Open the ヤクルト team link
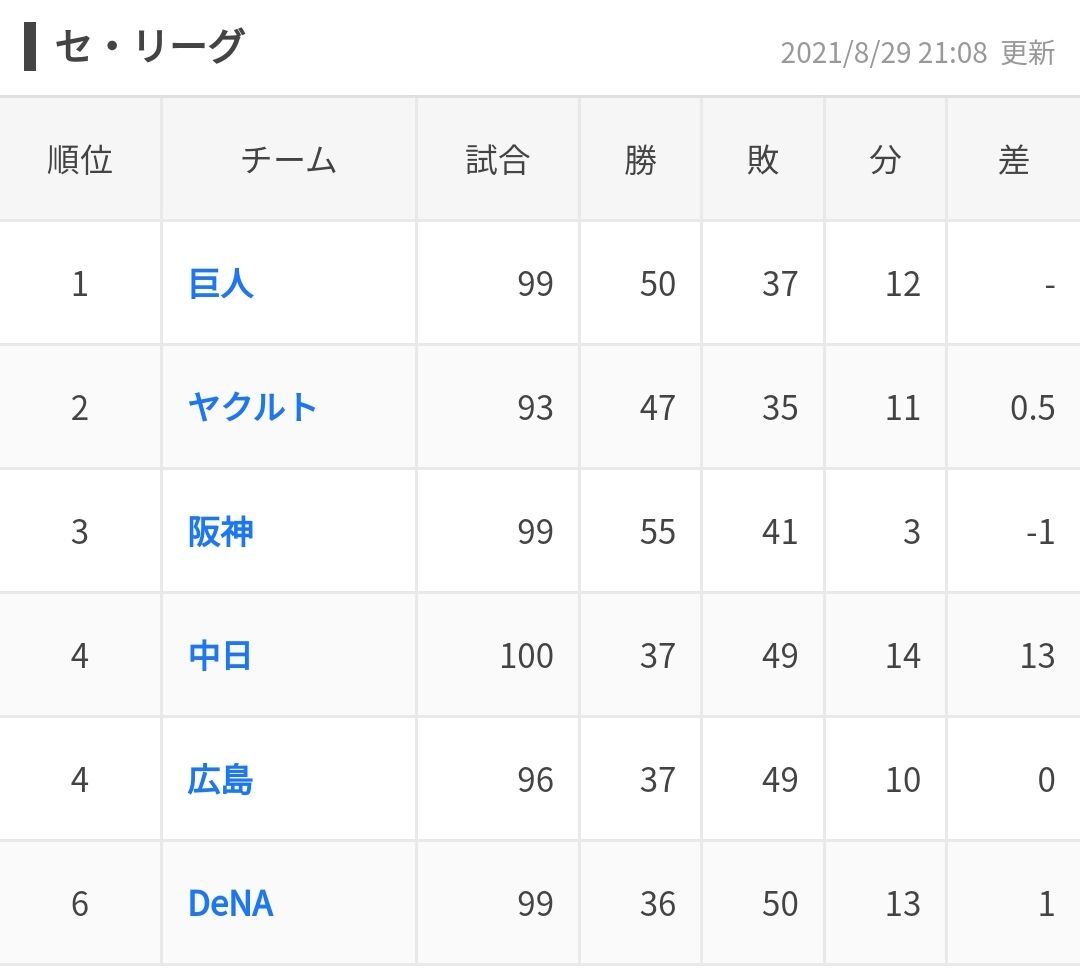 click(252, 408)
